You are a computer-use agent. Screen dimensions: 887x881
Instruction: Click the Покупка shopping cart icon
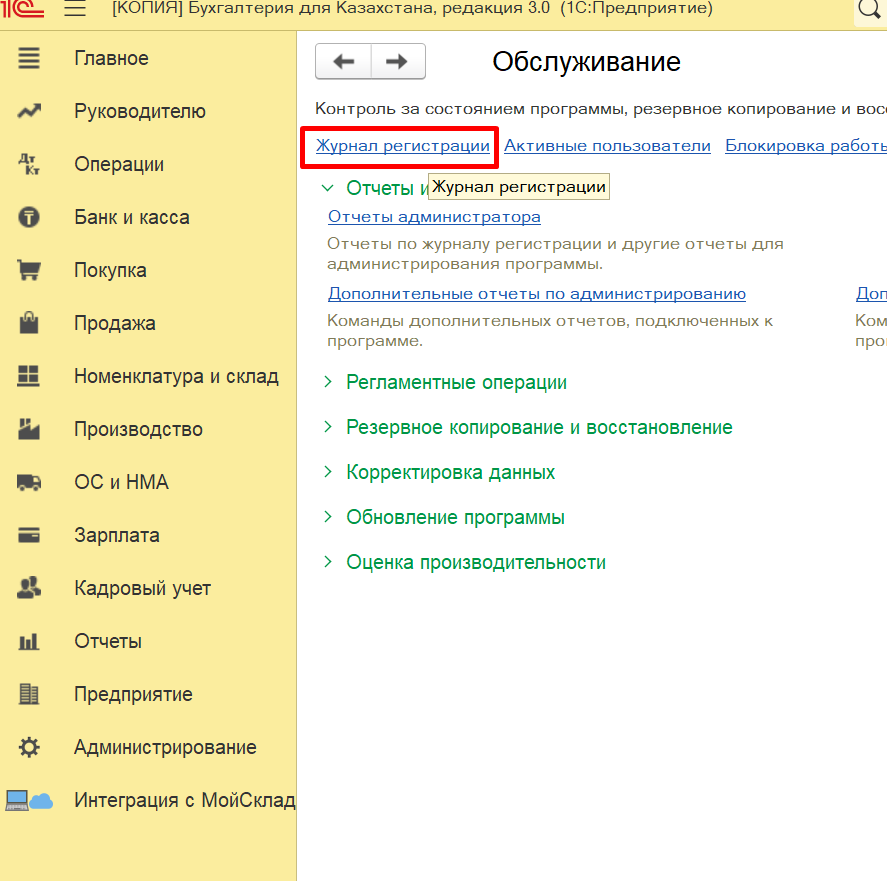click(29, 270)
